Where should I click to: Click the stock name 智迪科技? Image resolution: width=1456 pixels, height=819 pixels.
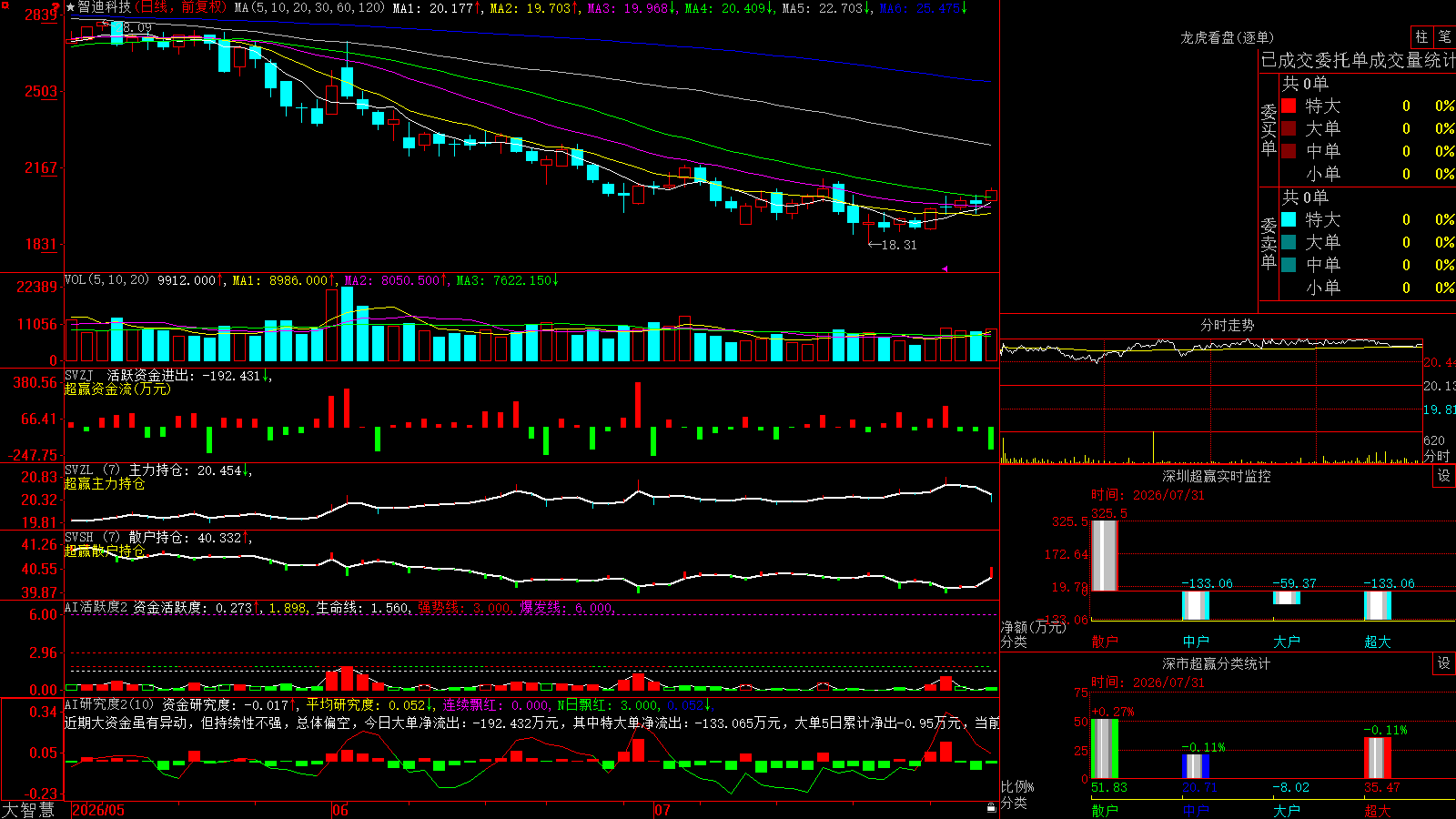104,7
